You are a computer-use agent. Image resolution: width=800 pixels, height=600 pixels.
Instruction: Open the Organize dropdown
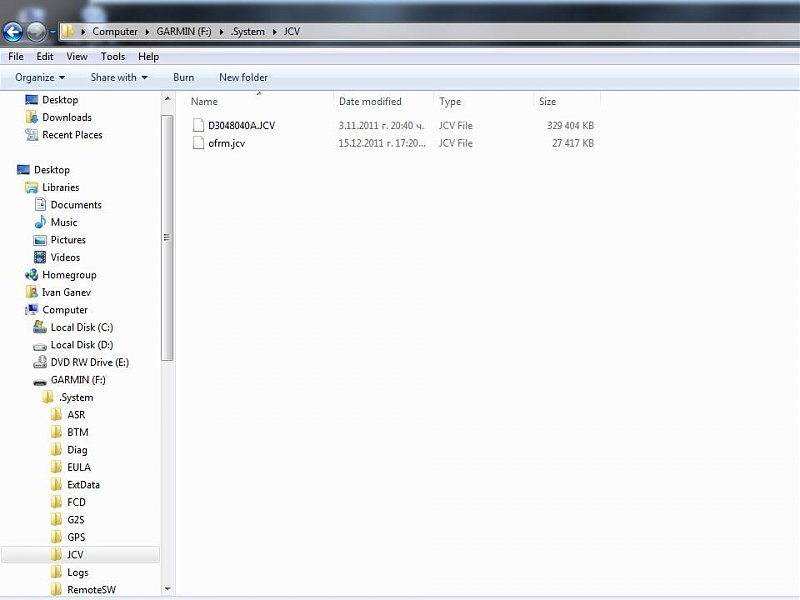(40, 78)
